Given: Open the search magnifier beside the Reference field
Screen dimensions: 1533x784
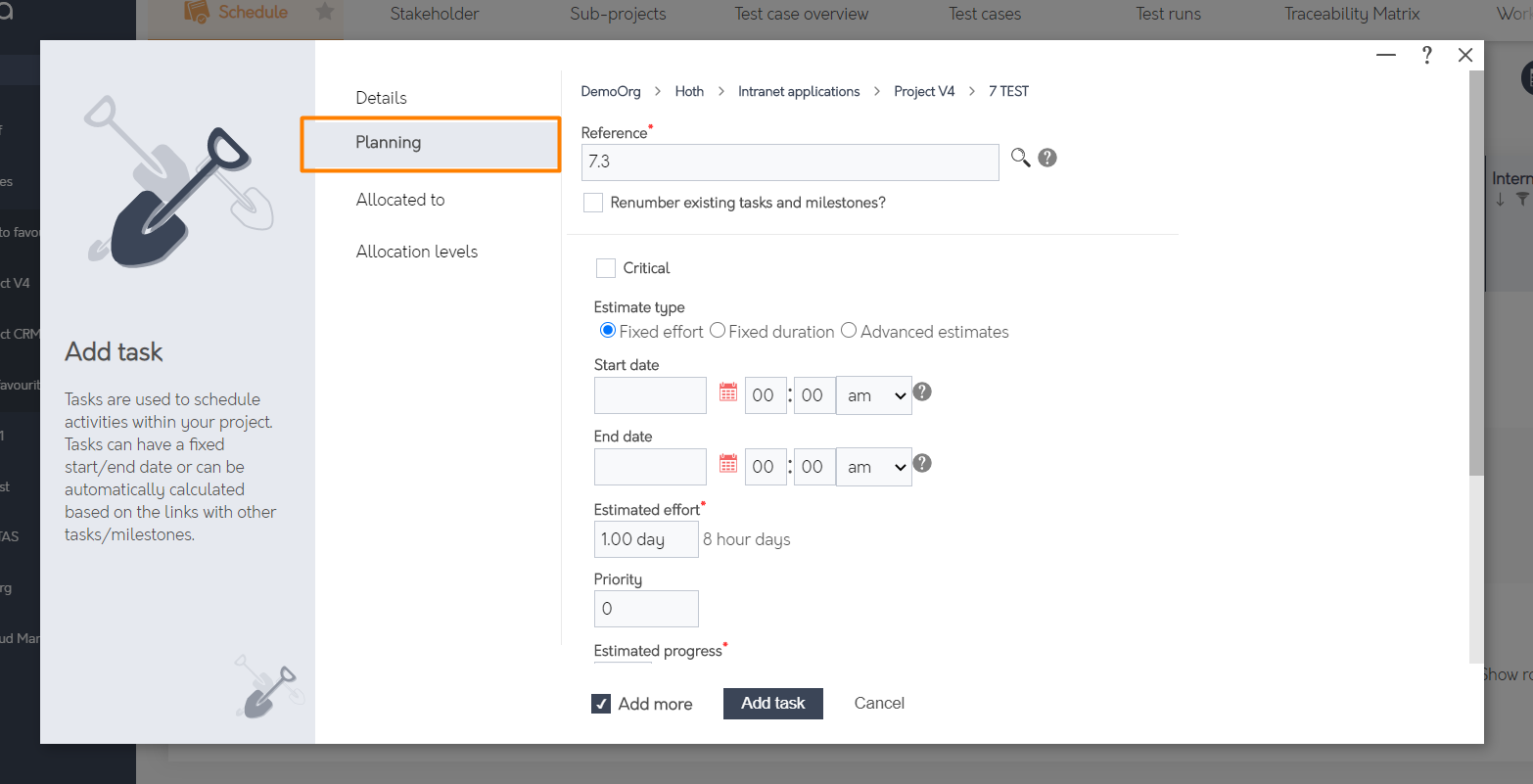Looking at the screenshot, I should (1020, 158).
